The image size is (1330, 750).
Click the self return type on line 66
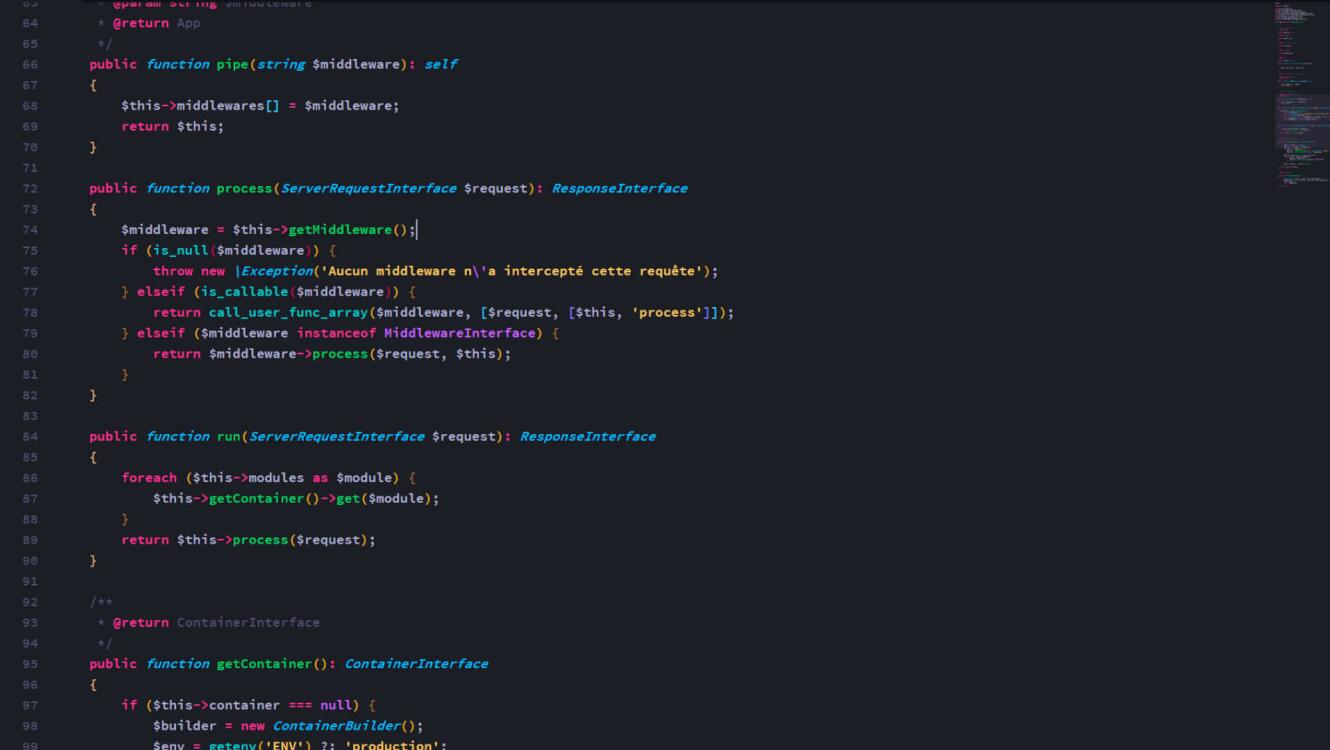coord(440,64)
